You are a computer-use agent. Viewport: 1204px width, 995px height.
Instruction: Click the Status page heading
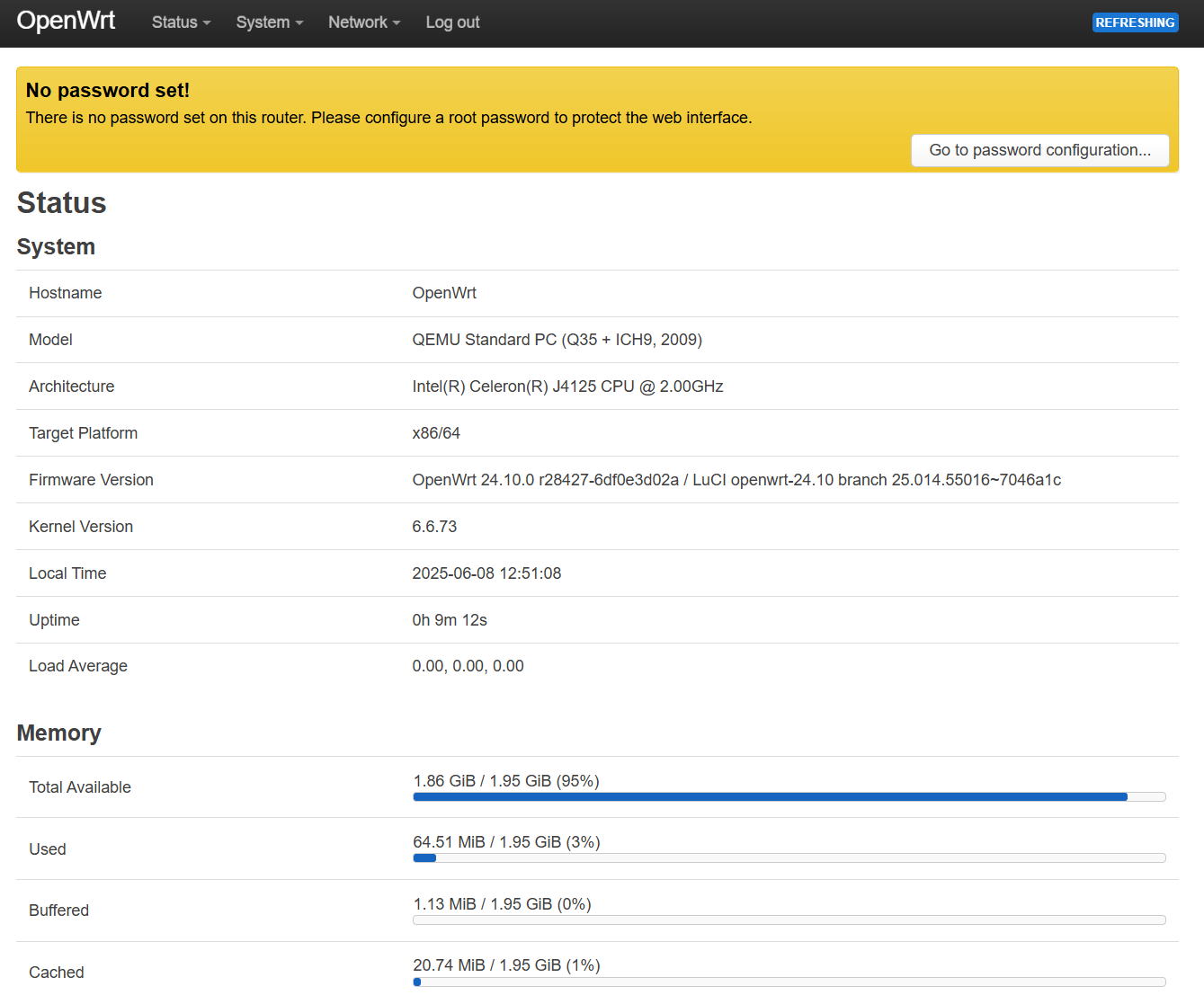tap(61, 203)
